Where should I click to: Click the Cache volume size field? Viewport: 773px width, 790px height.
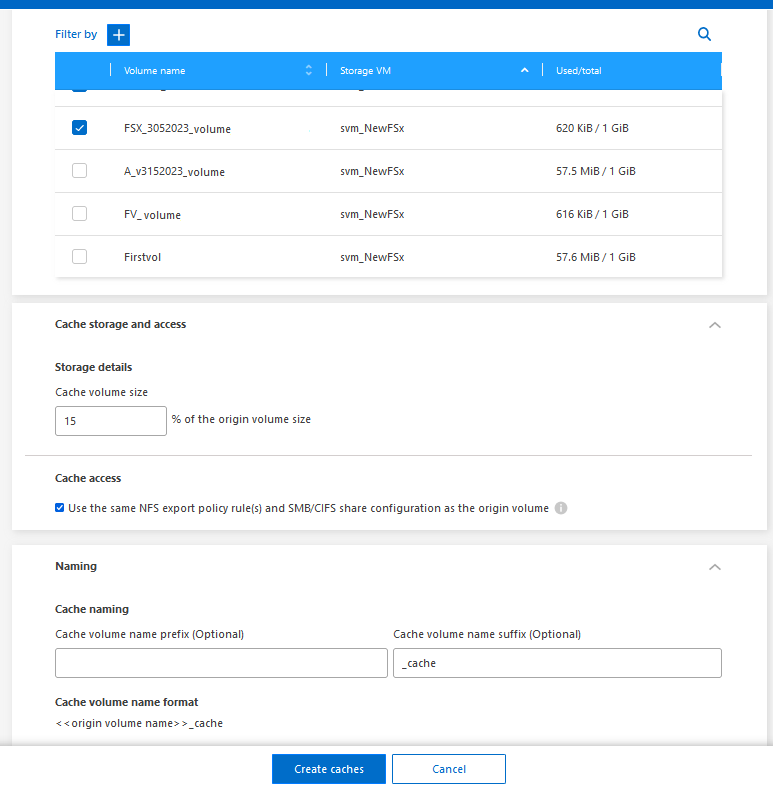110,421
